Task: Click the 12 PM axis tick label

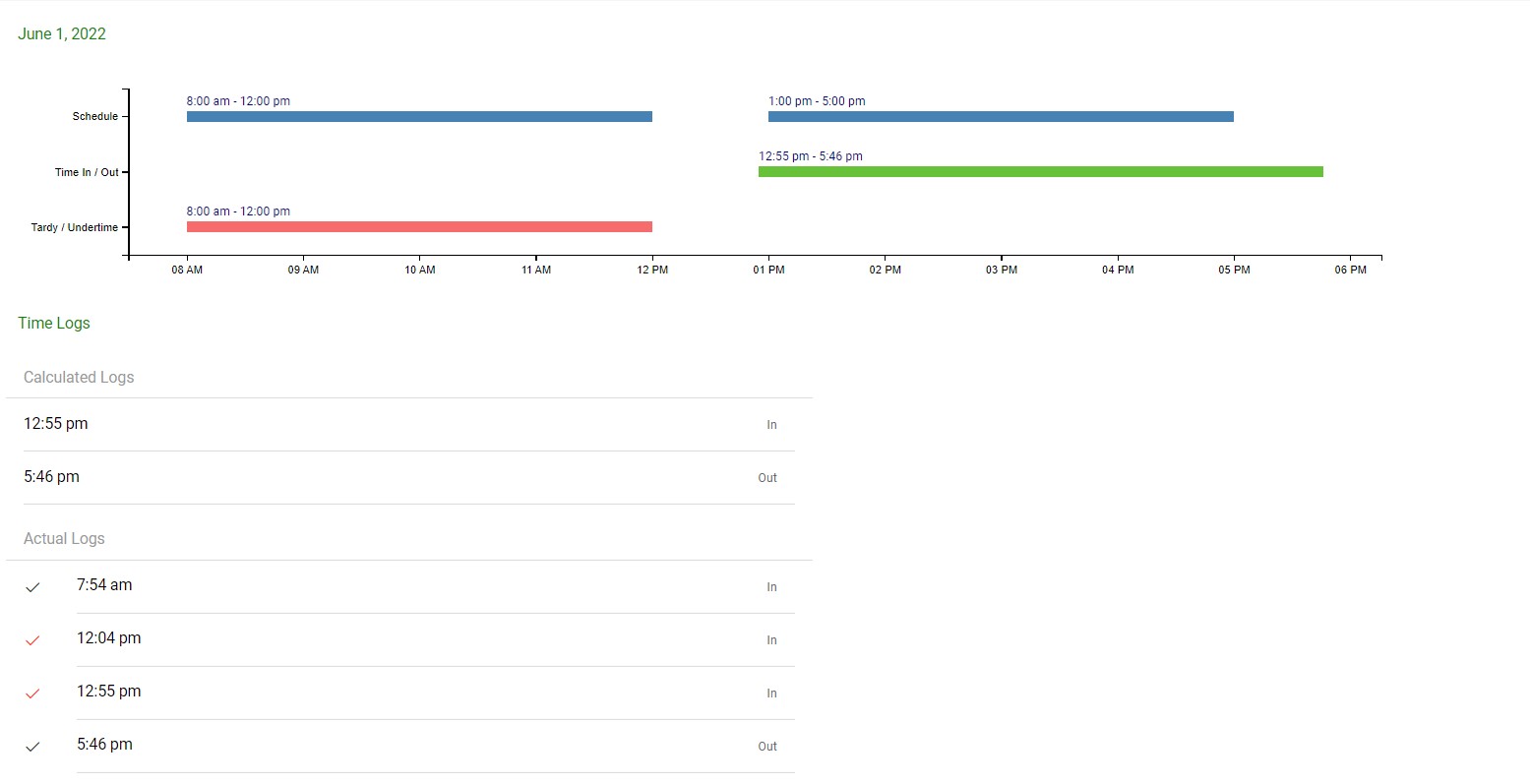Action: [652, 270]
